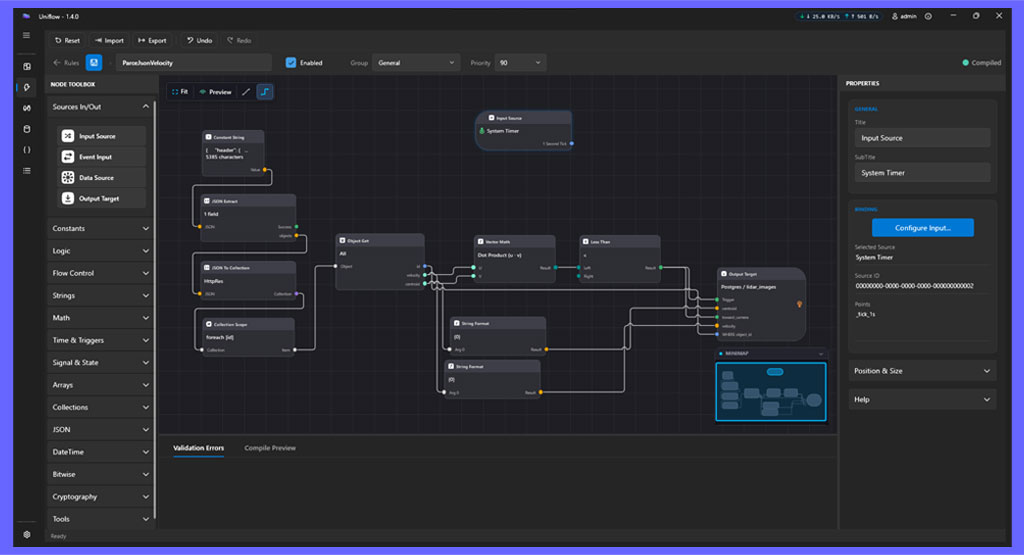Click the Reset button
The height and width of the screenshot is (555, 1024).
tap(67, 40)
